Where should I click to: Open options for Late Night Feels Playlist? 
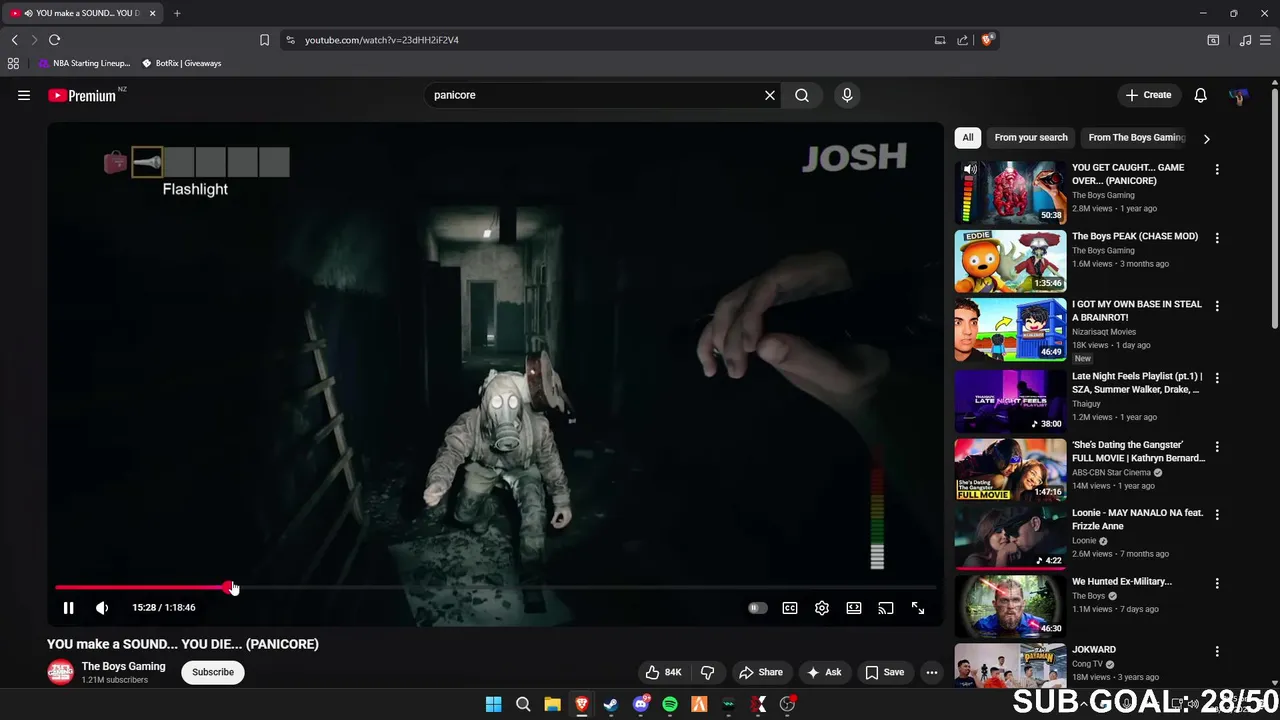pyautogui.click(x=1217, y=378)
